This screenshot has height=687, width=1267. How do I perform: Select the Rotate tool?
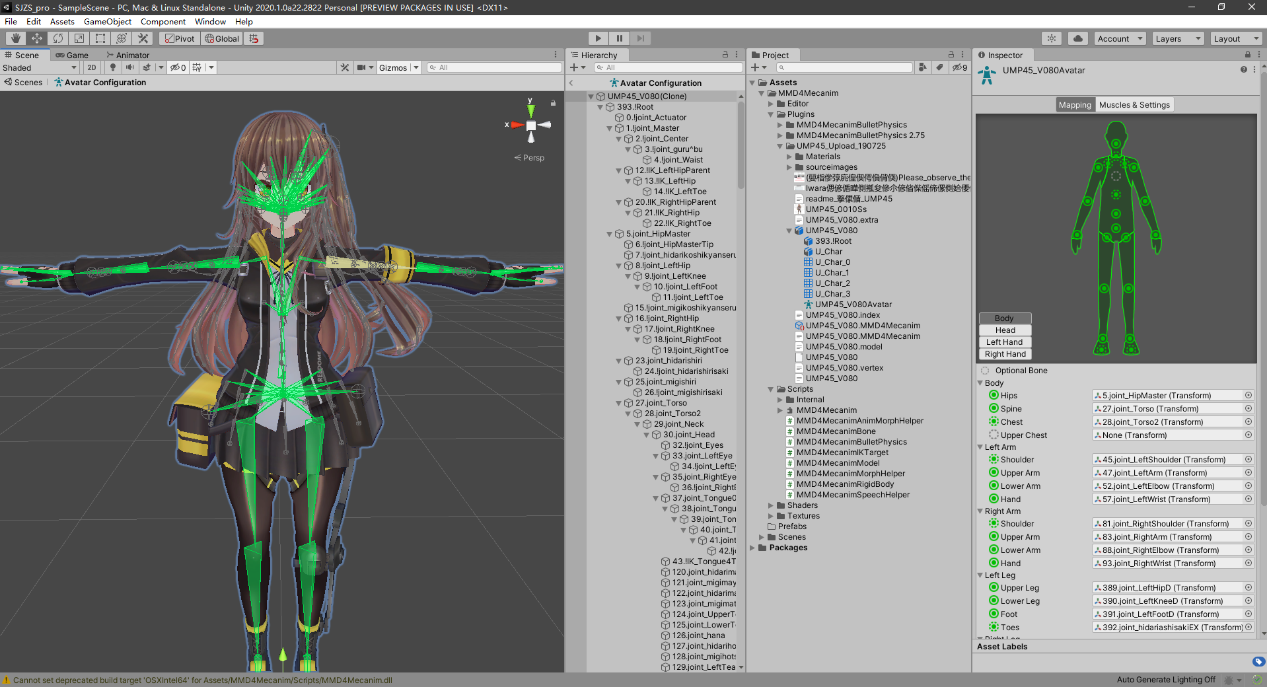[x=57, y=39]
